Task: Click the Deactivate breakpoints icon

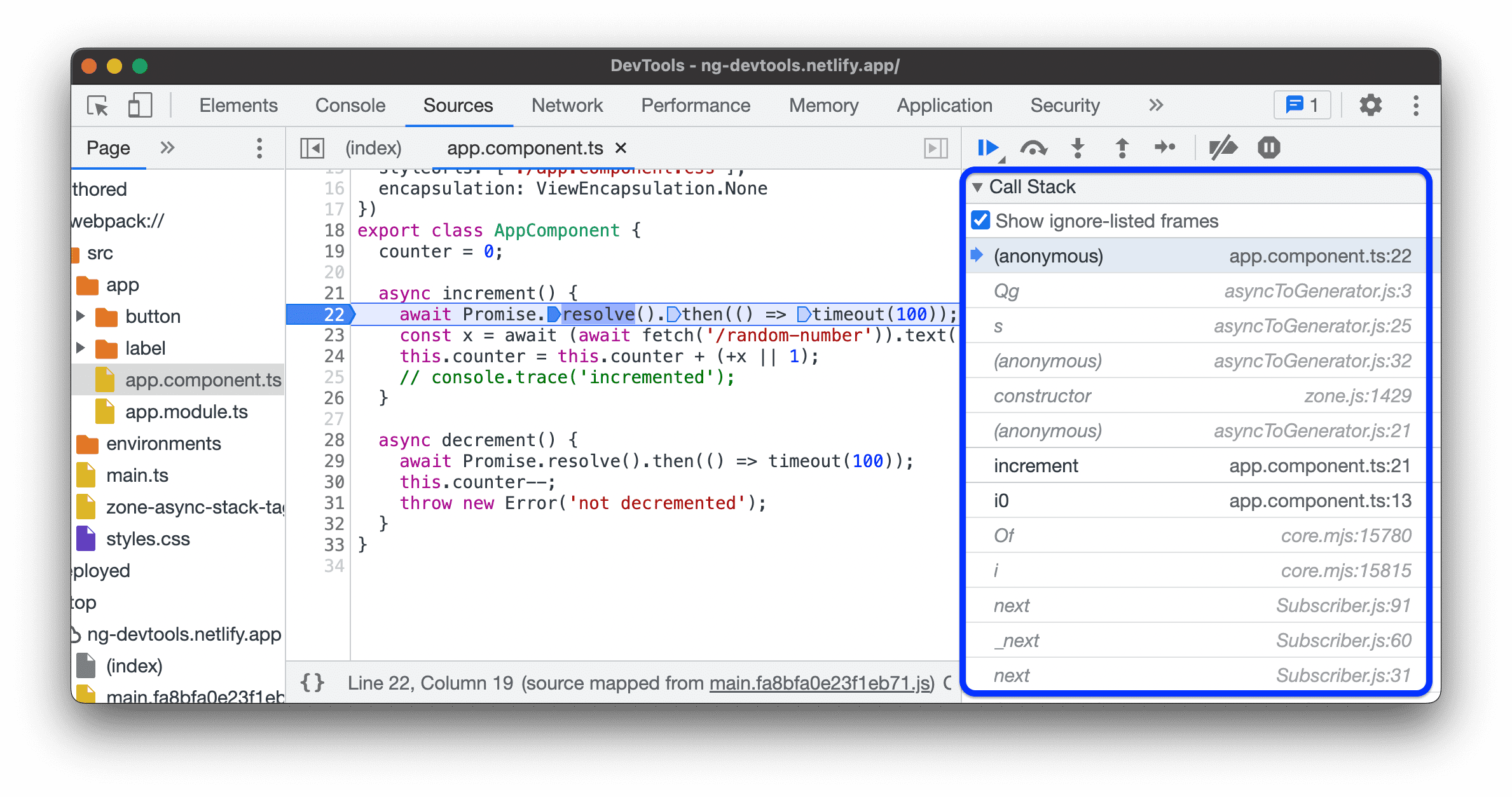Action: pos(1223,148)
